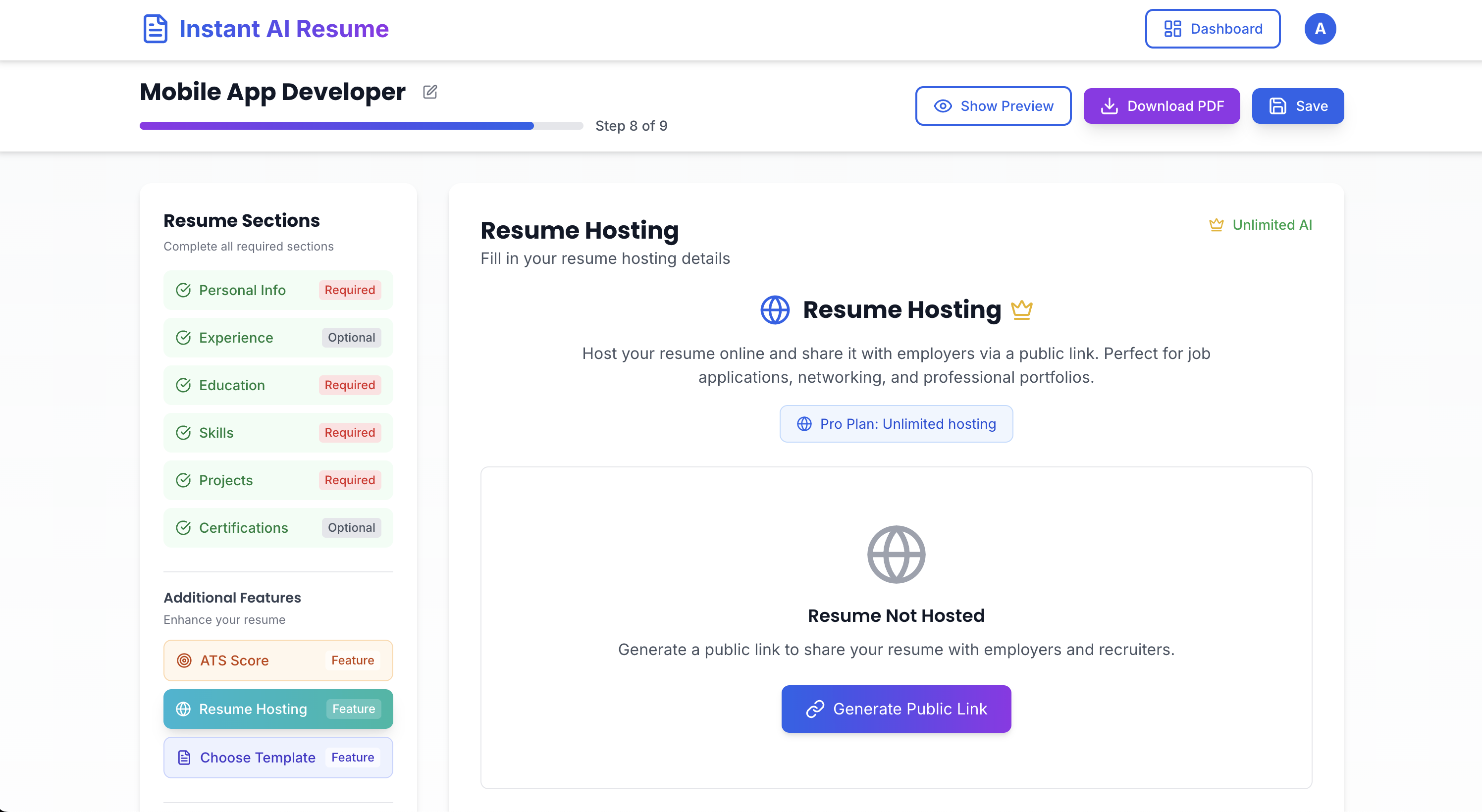Open the profile avatar in the top right
Screen dimensions: 1482x812
[1321, 28]
